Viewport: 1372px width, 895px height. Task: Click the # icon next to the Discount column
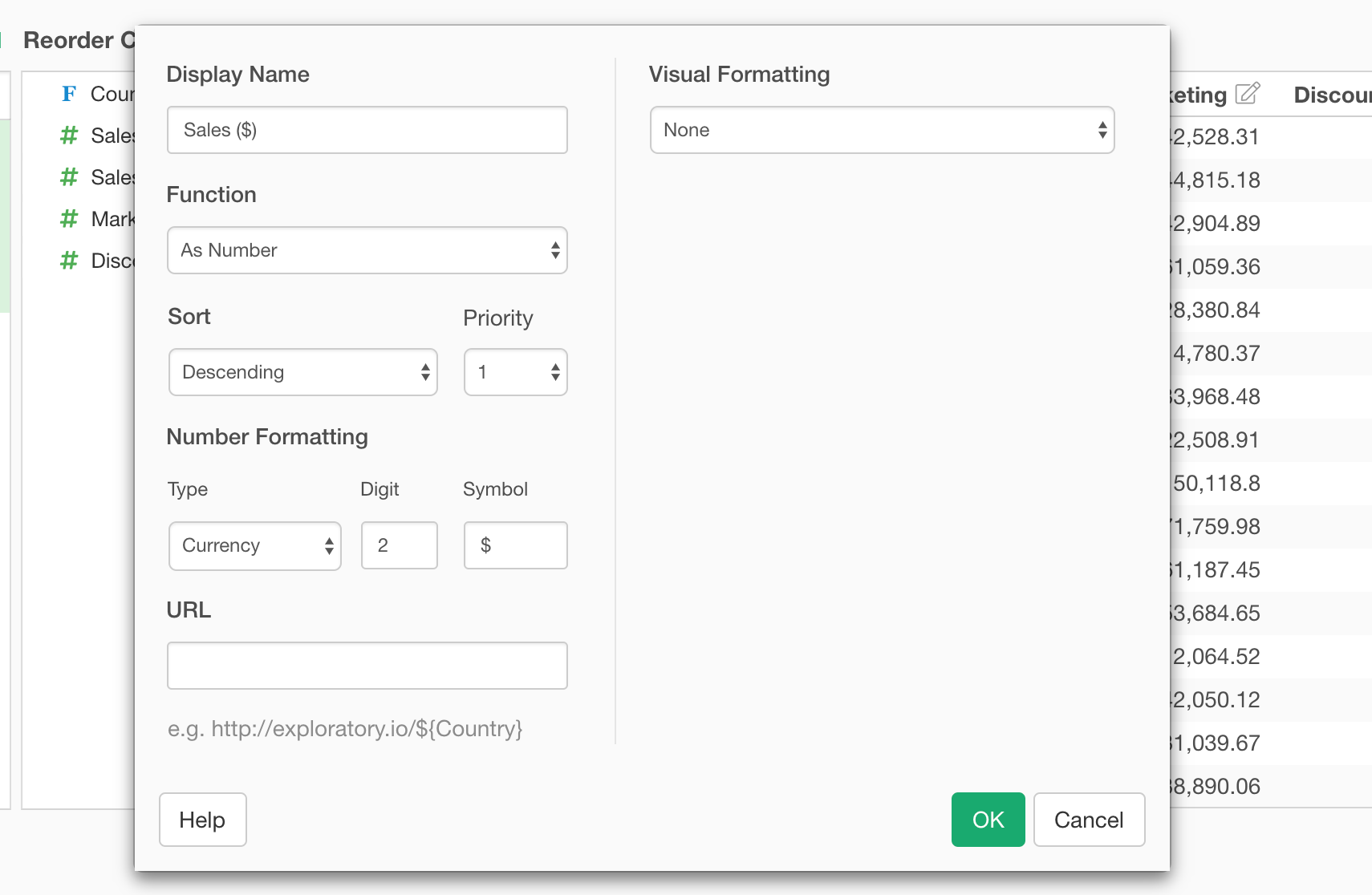(68, 260)
